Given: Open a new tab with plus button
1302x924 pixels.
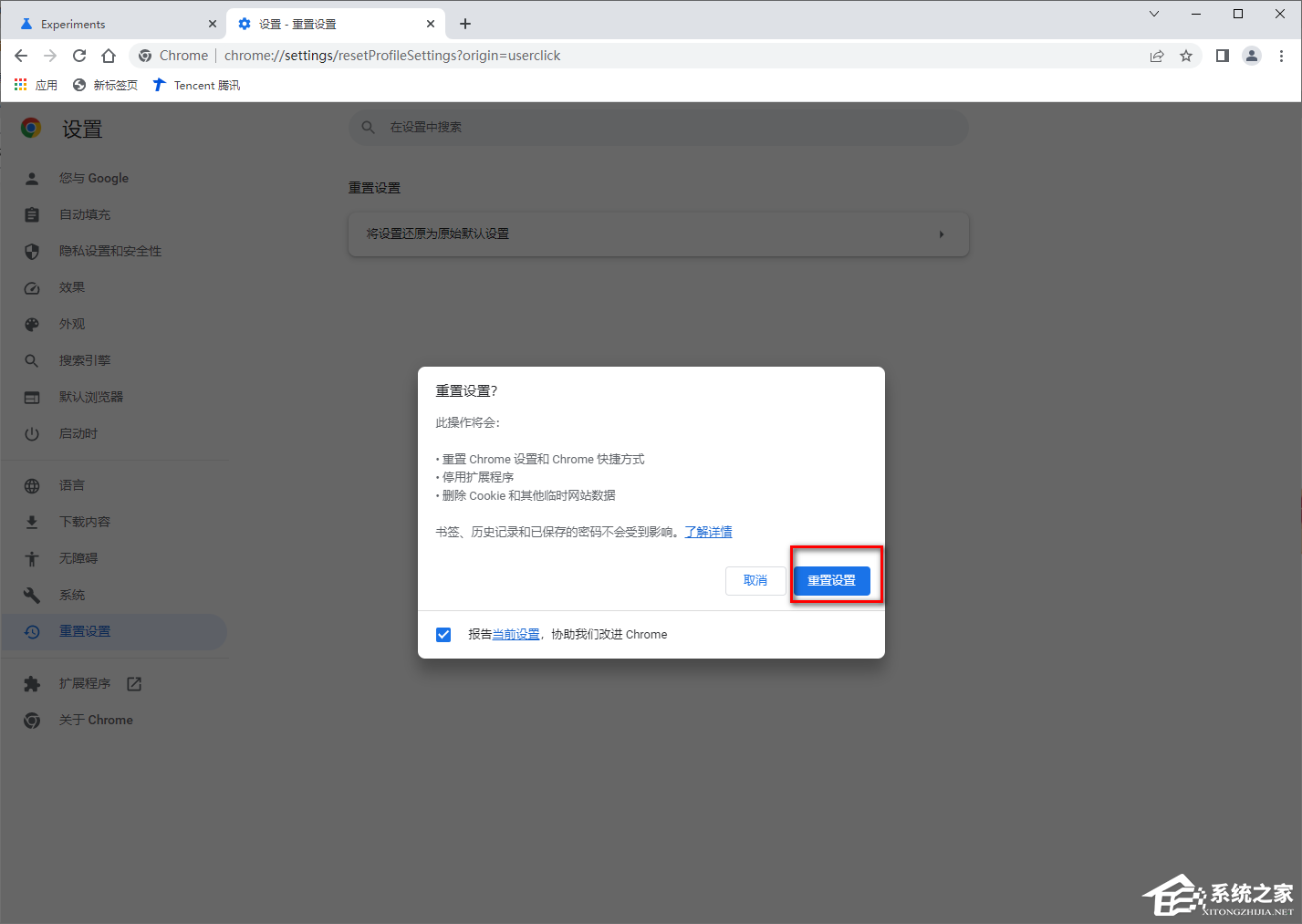Looking at the screenshot, I should click(465, 24).
